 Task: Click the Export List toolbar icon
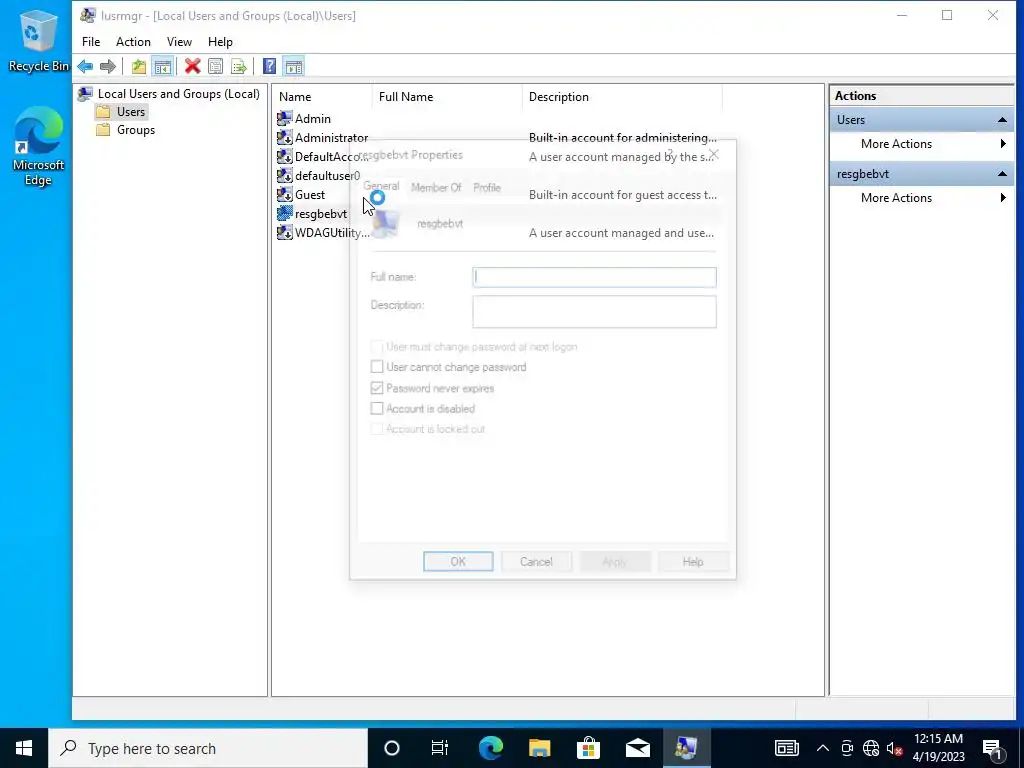tap(238, 66)
